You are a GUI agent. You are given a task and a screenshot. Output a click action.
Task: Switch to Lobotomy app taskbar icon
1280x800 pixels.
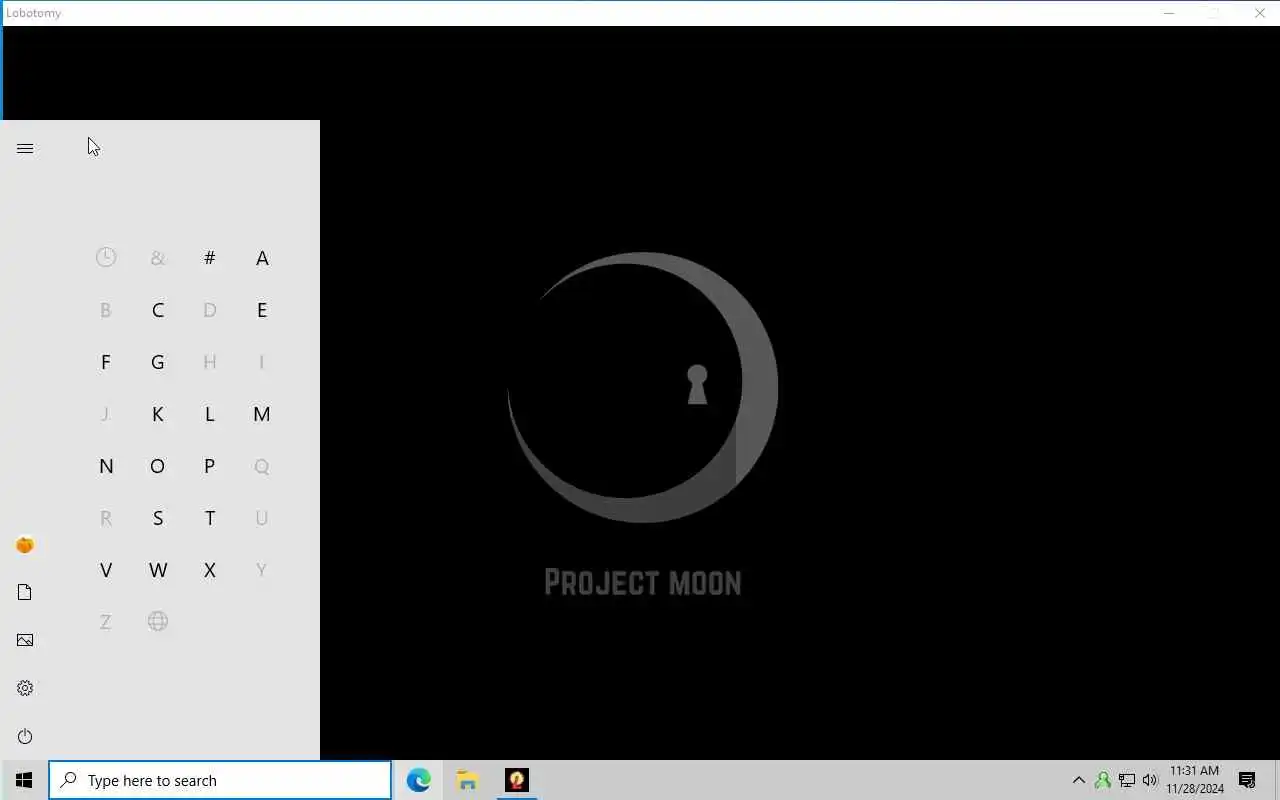(516, 780)
